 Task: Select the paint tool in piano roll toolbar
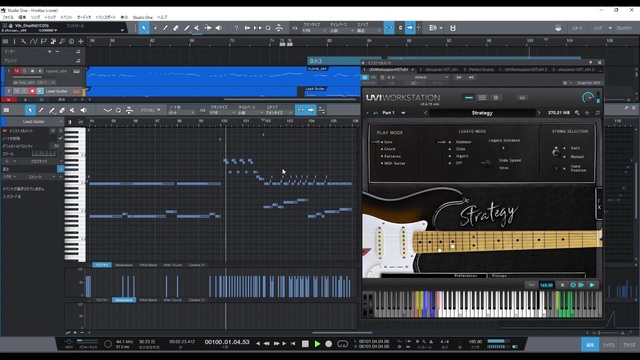52,110
